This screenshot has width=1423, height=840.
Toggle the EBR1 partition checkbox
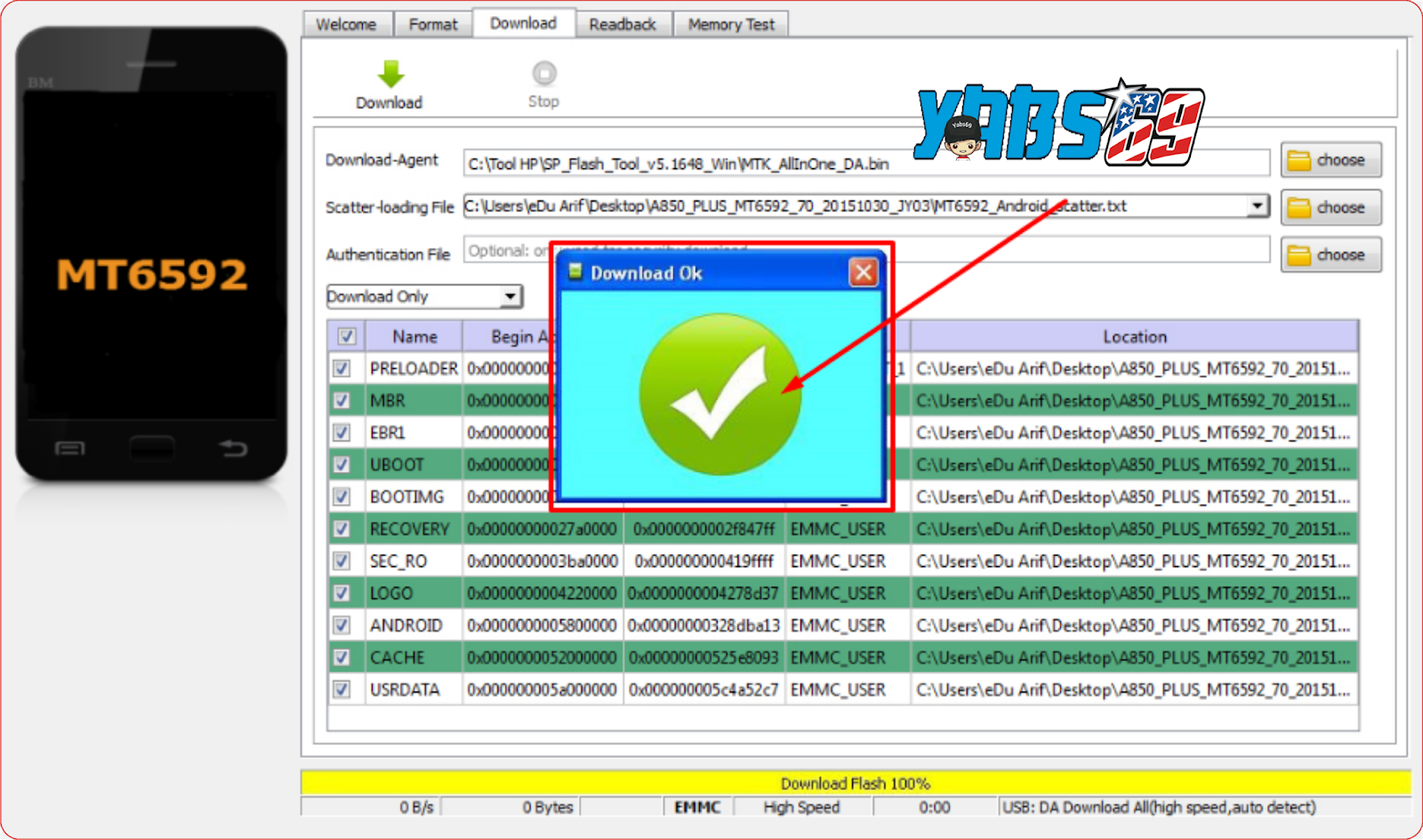[342, 432]
